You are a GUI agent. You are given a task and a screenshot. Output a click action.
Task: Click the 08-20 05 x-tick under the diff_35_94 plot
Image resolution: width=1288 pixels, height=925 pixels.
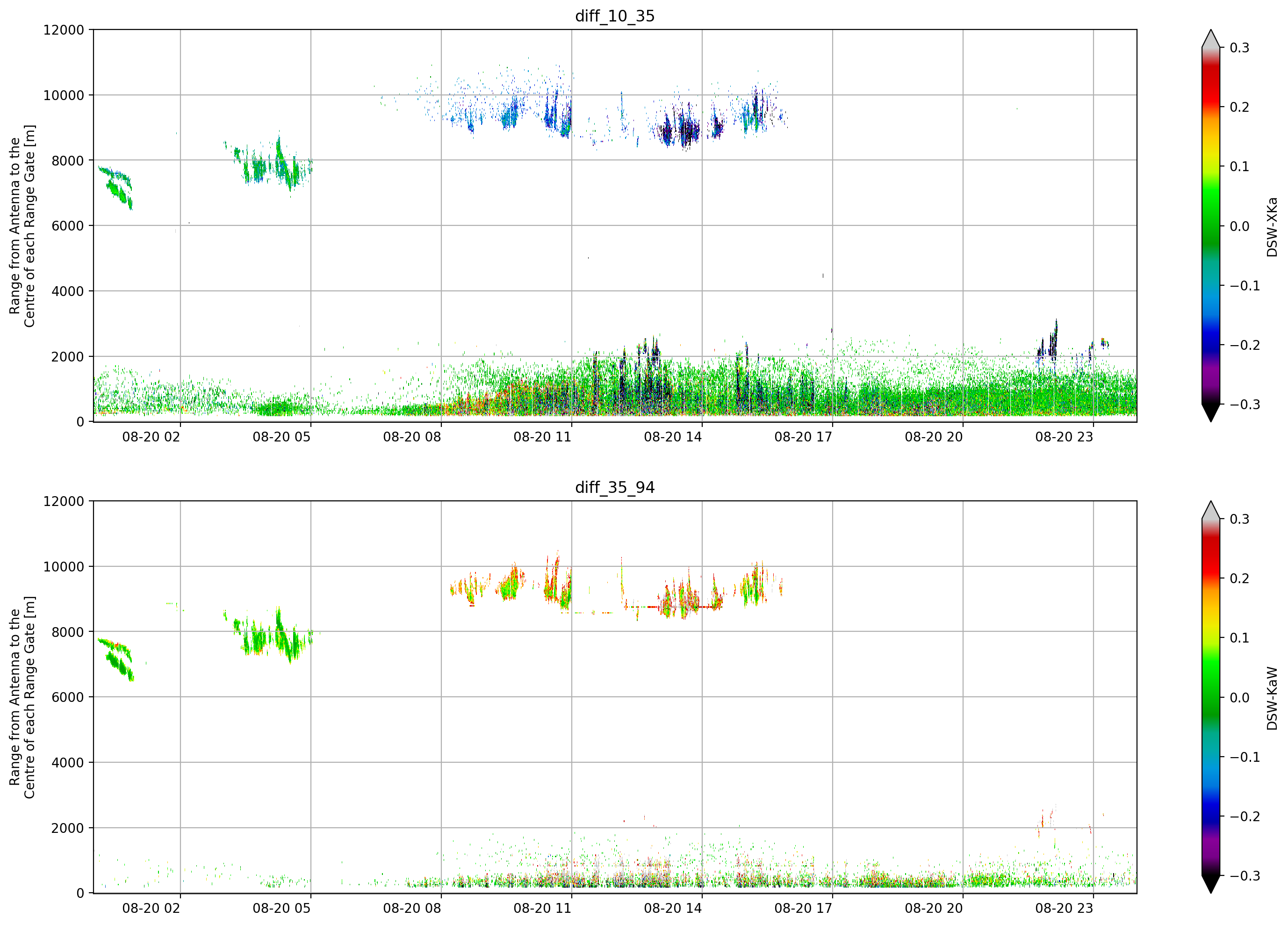click(x=282, y=909)
